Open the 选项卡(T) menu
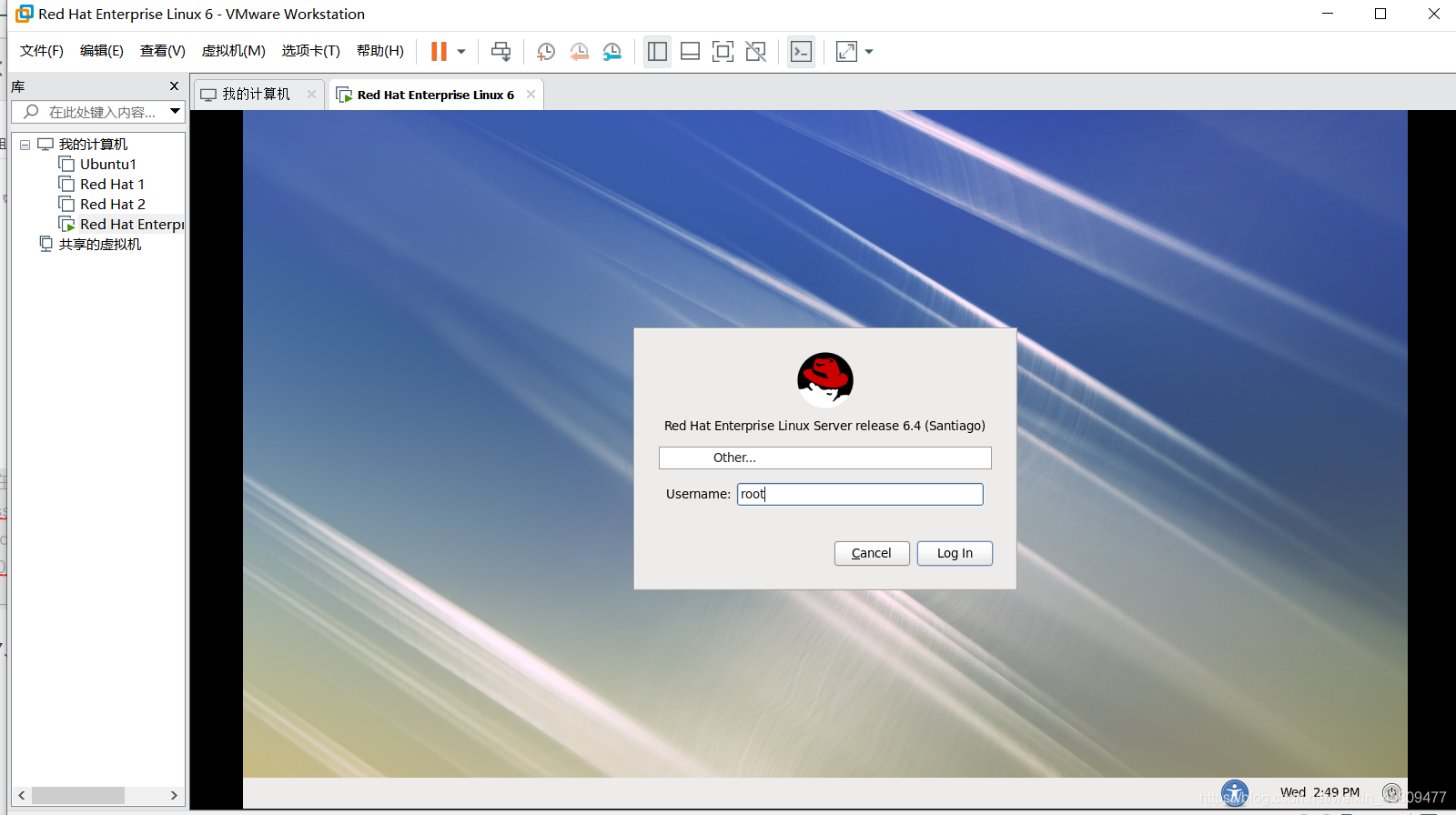Image resolution: width=1456 pixels, height=815 pixels. 311,51
